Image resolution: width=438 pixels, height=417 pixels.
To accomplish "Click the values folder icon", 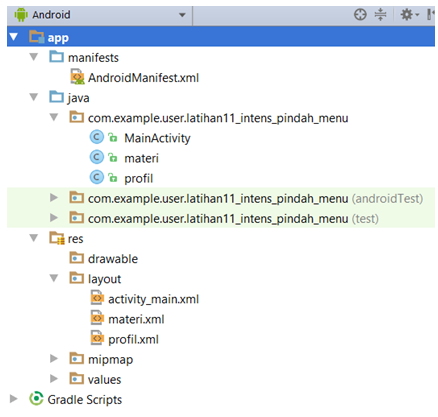I will 77,378.
